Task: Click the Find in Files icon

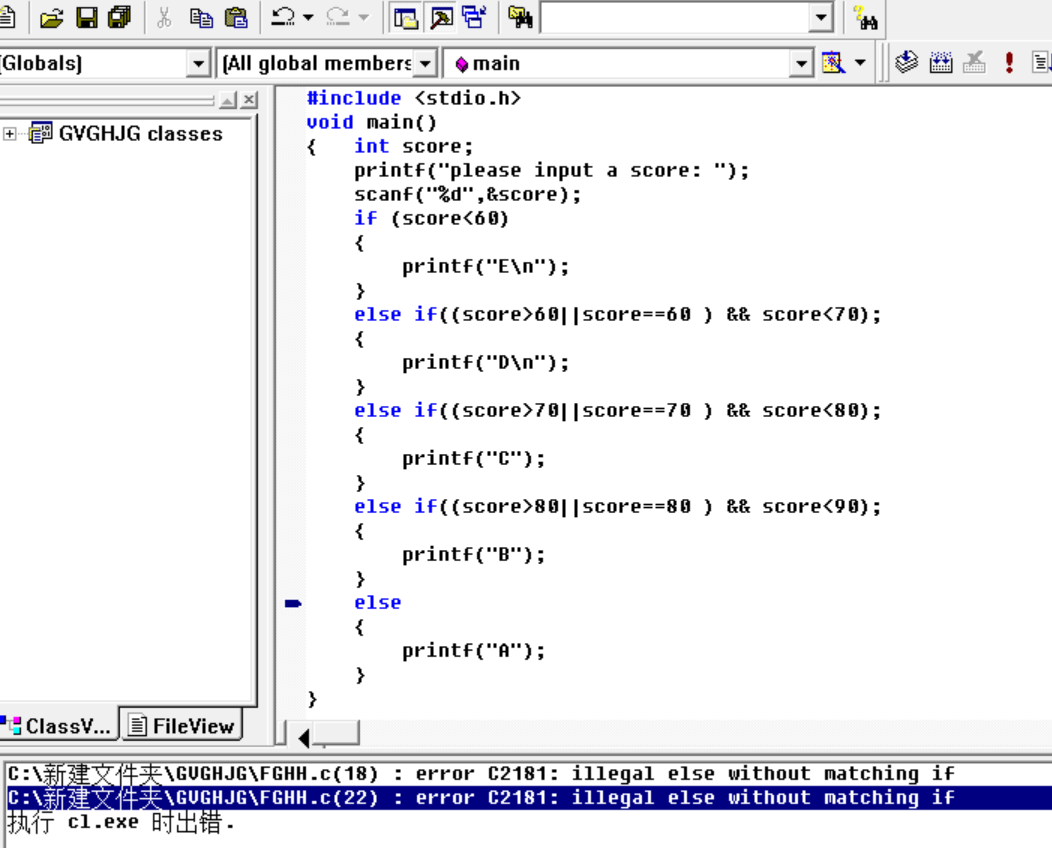Action: pyautogui.click(x=520, y=17)
